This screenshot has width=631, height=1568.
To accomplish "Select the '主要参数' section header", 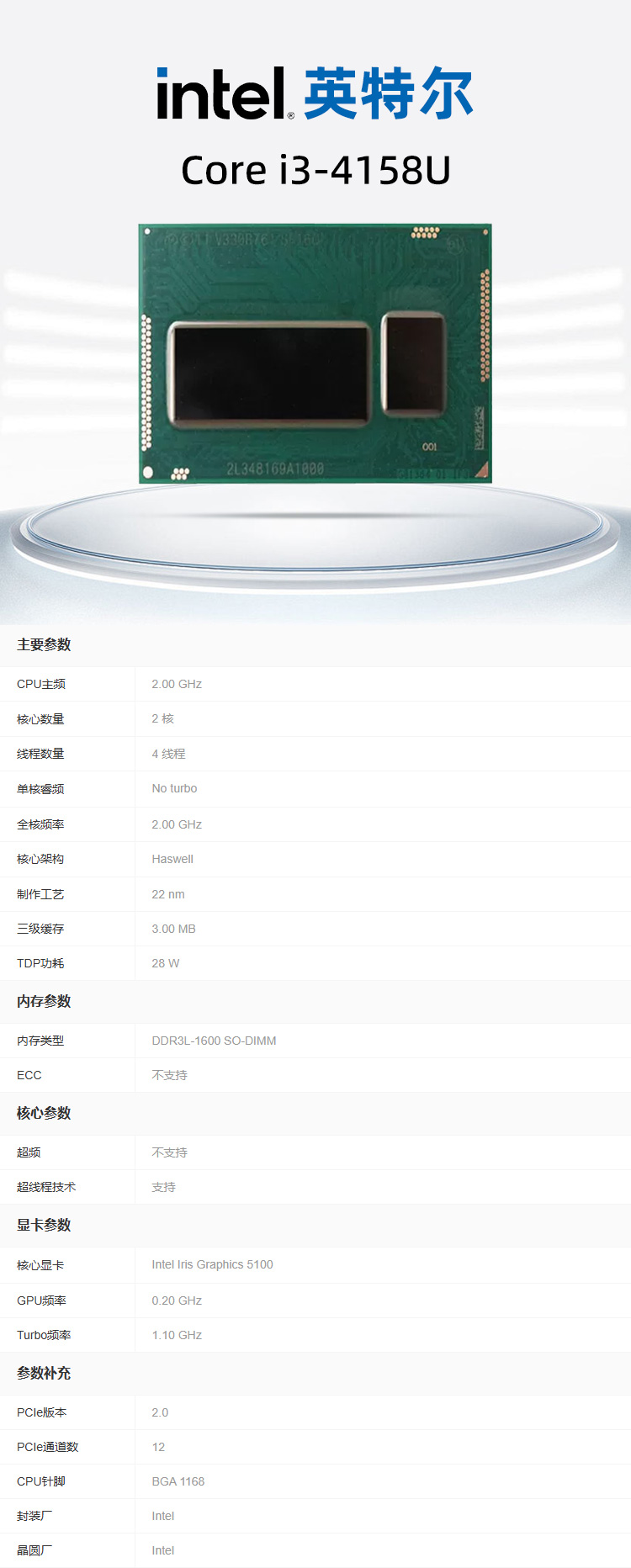I will tap(44, 644).
